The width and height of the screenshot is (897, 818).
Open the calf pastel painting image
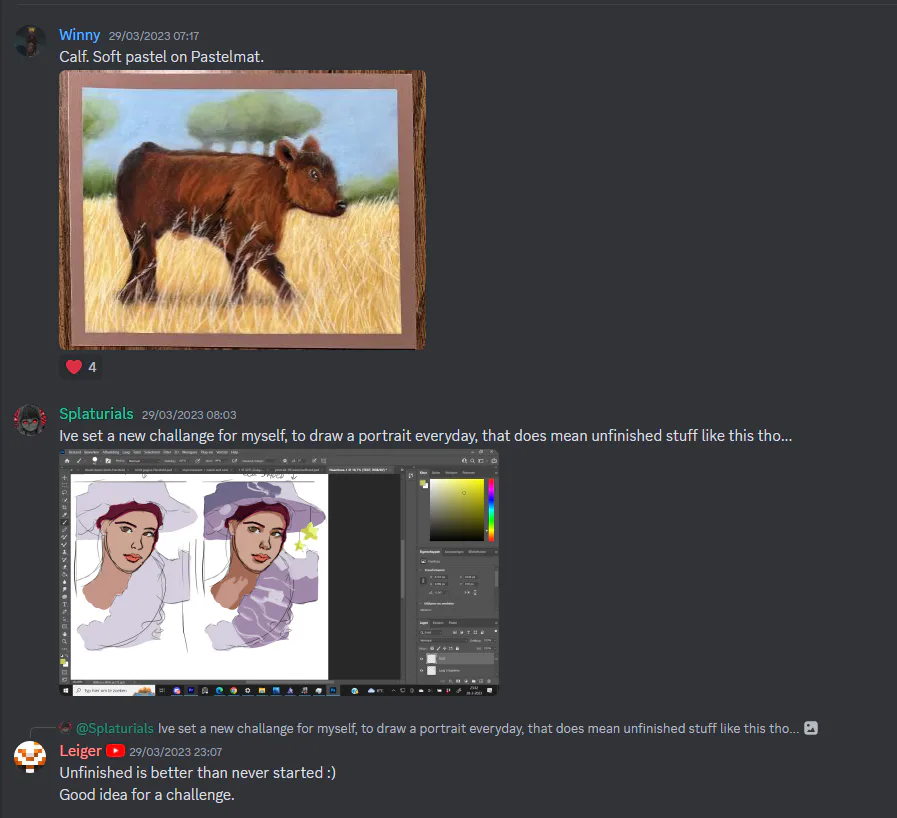(243, 210)
